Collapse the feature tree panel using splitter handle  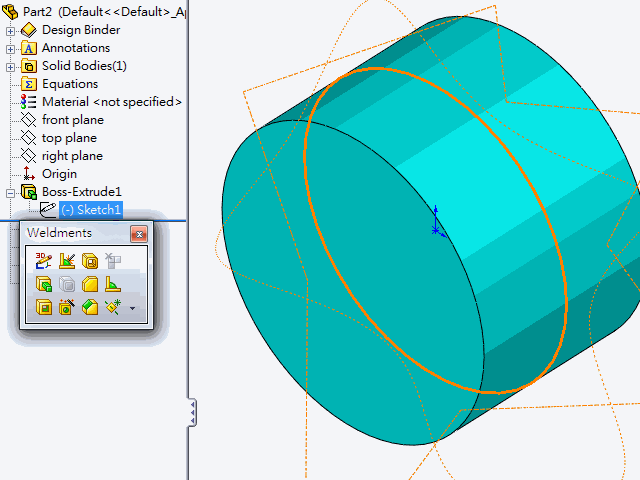192,412
